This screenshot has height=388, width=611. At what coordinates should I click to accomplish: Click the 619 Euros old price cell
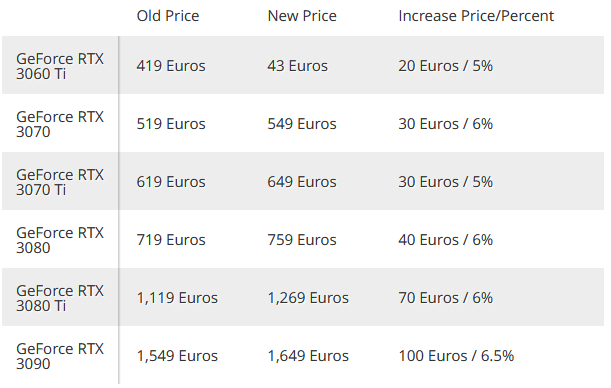[171, 182]
